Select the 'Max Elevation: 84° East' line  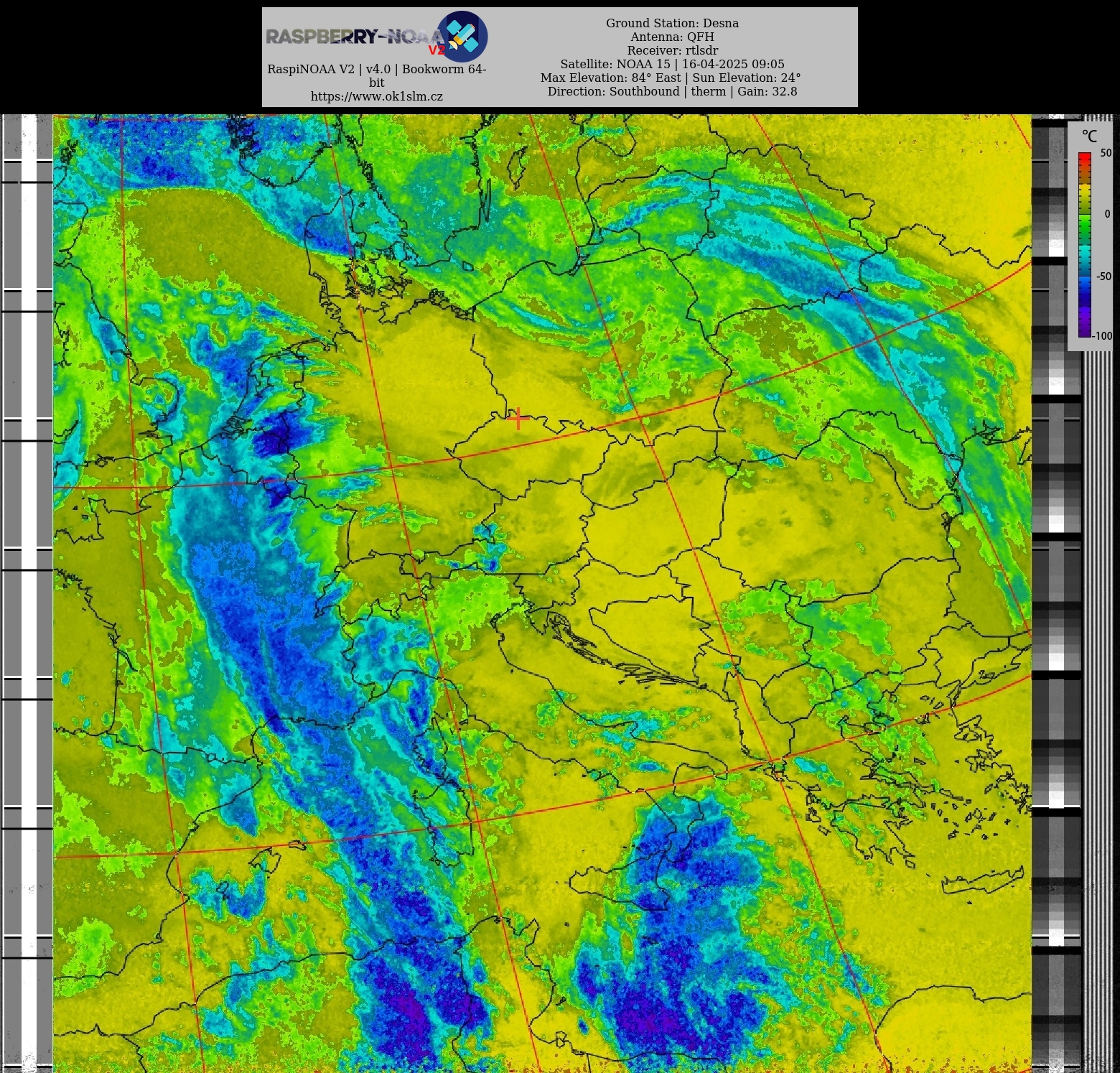671,78
